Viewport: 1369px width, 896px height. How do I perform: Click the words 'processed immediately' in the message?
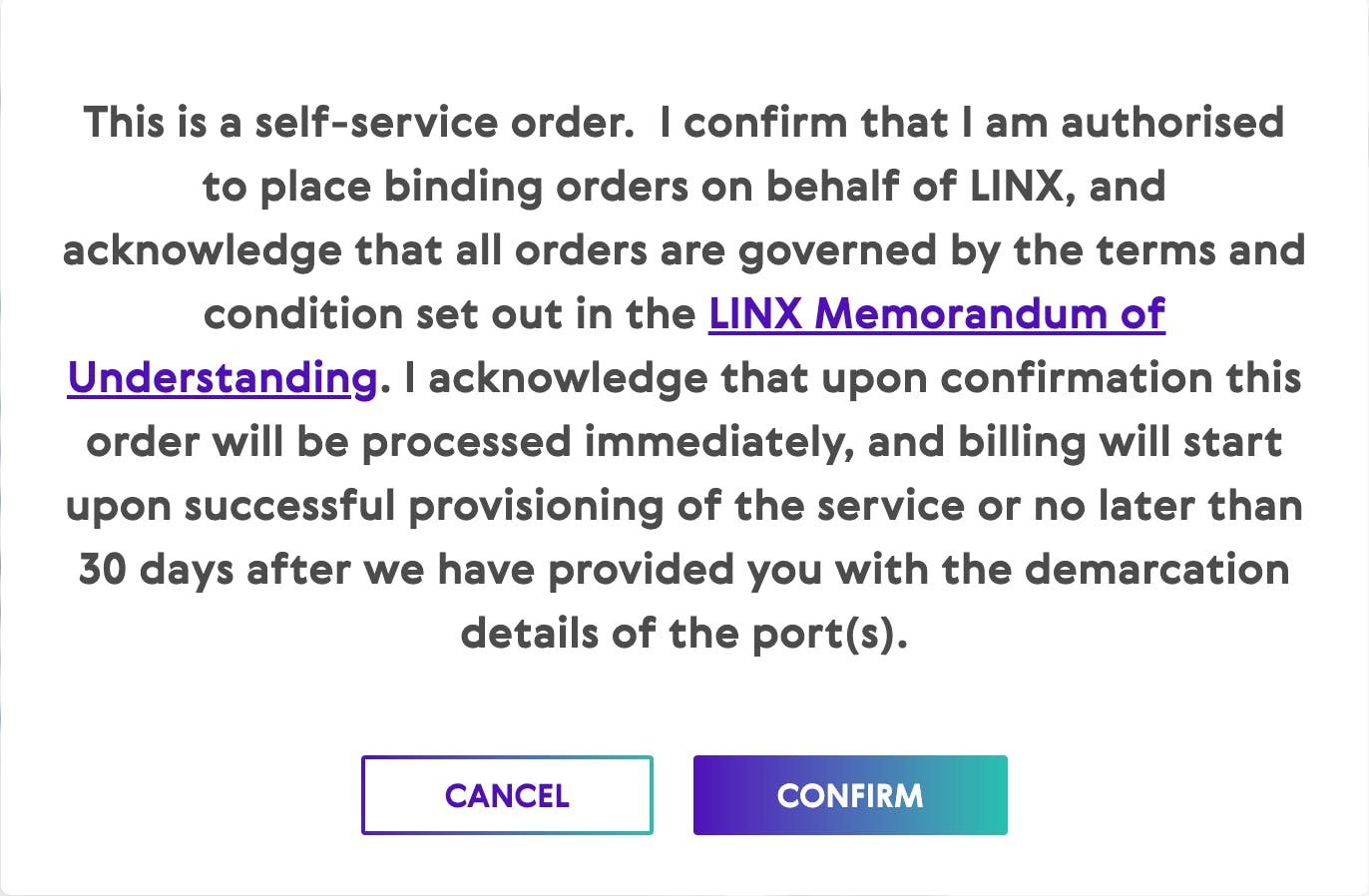(x=608, y=442)
